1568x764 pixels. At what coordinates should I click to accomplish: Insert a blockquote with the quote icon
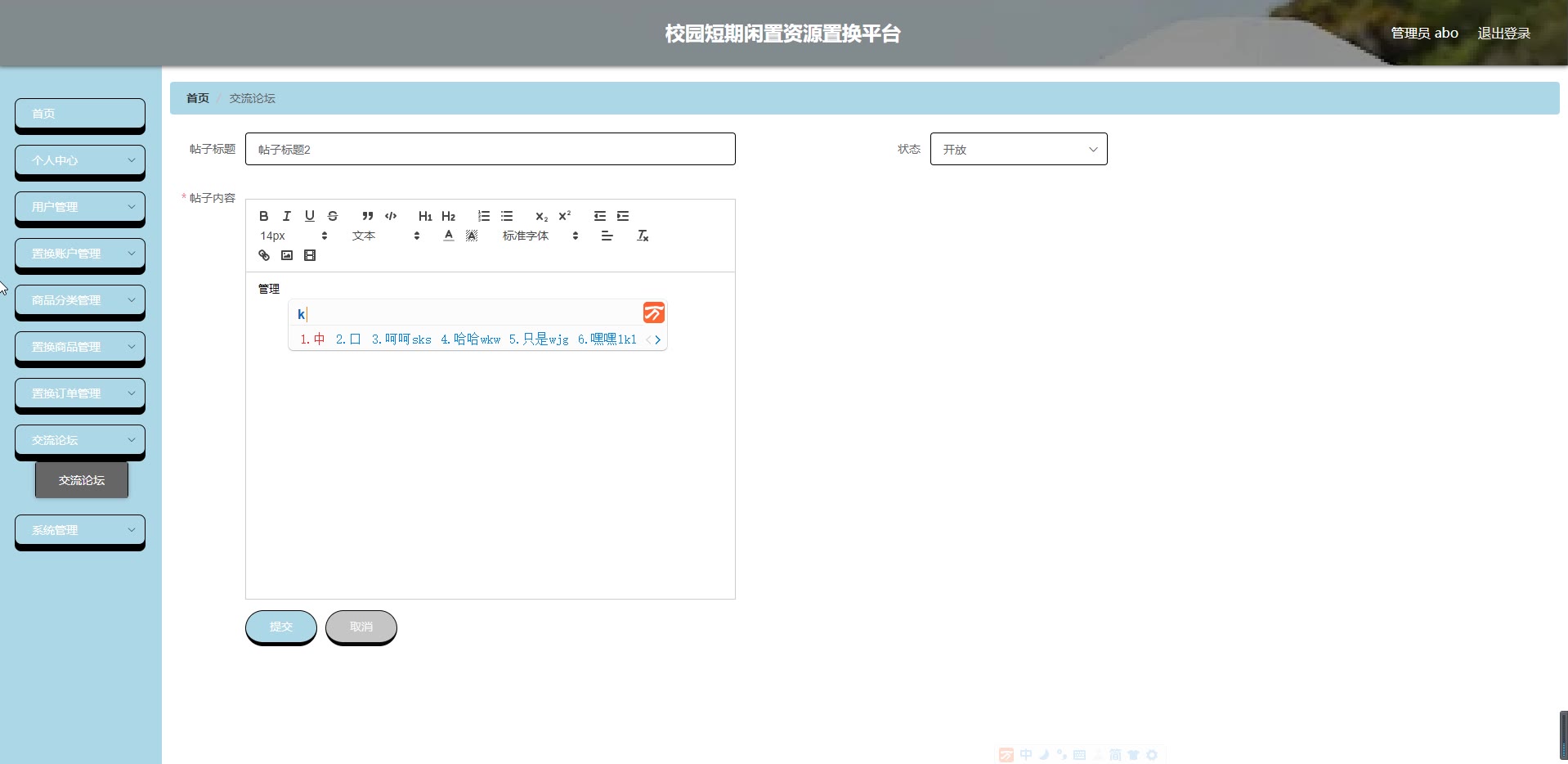coord(368,216)
